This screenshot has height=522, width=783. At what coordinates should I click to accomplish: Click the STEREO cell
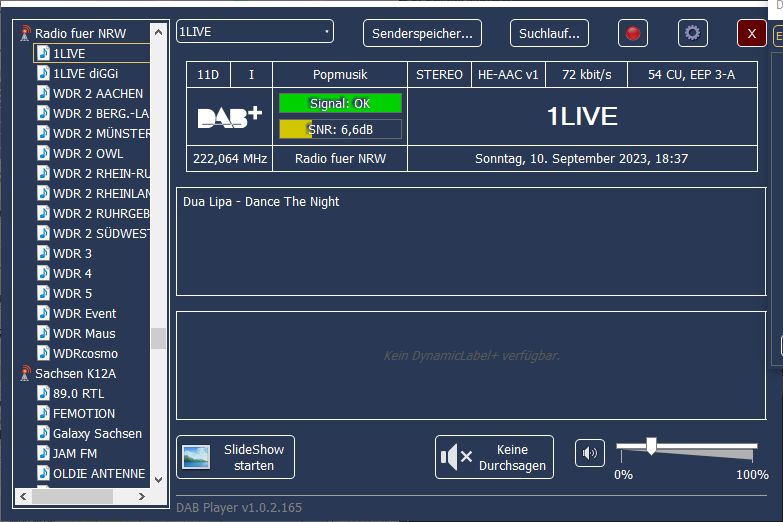point(439,75)
